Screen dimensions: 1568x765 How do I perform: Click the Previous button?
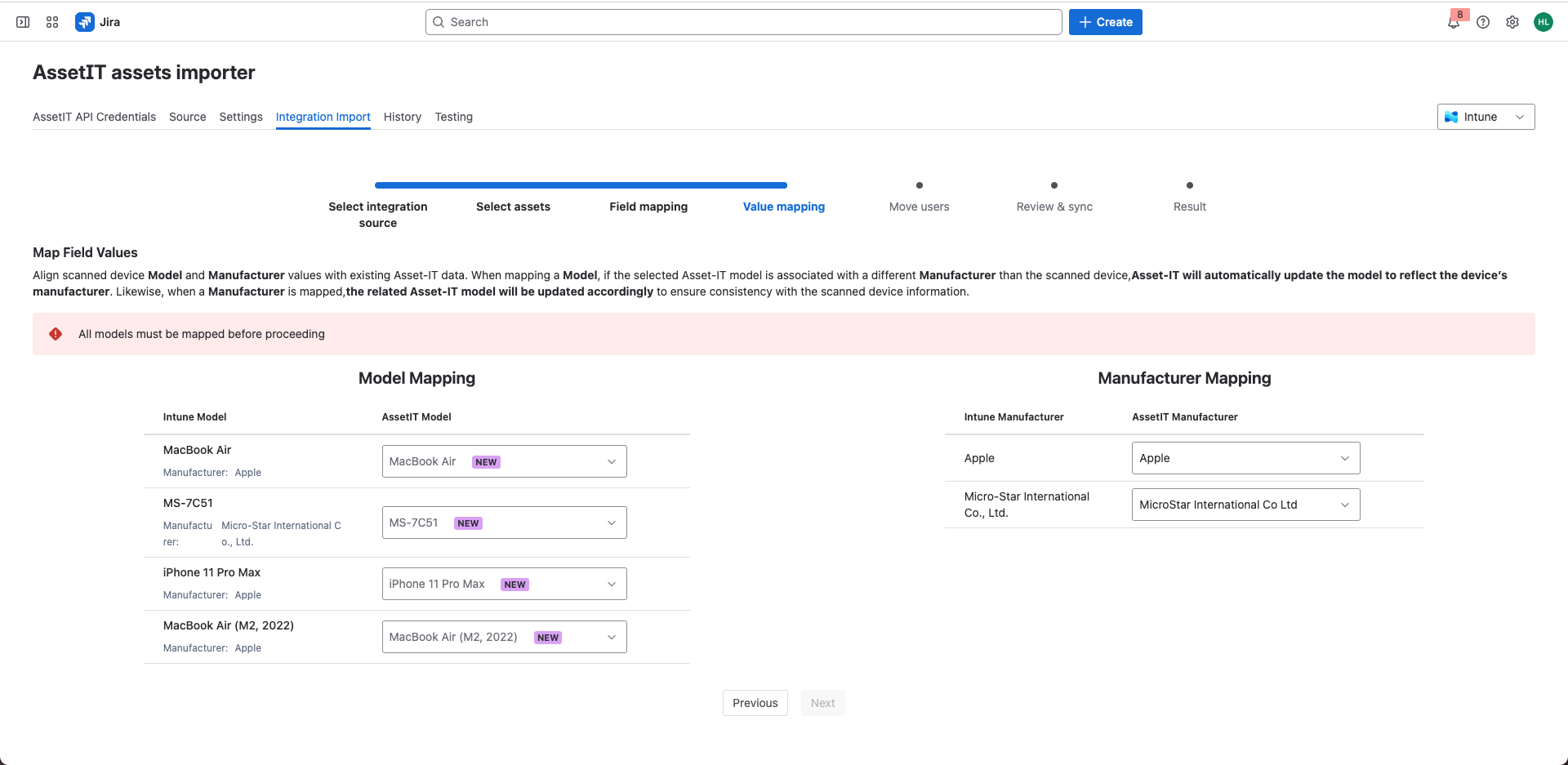[755, 703]
